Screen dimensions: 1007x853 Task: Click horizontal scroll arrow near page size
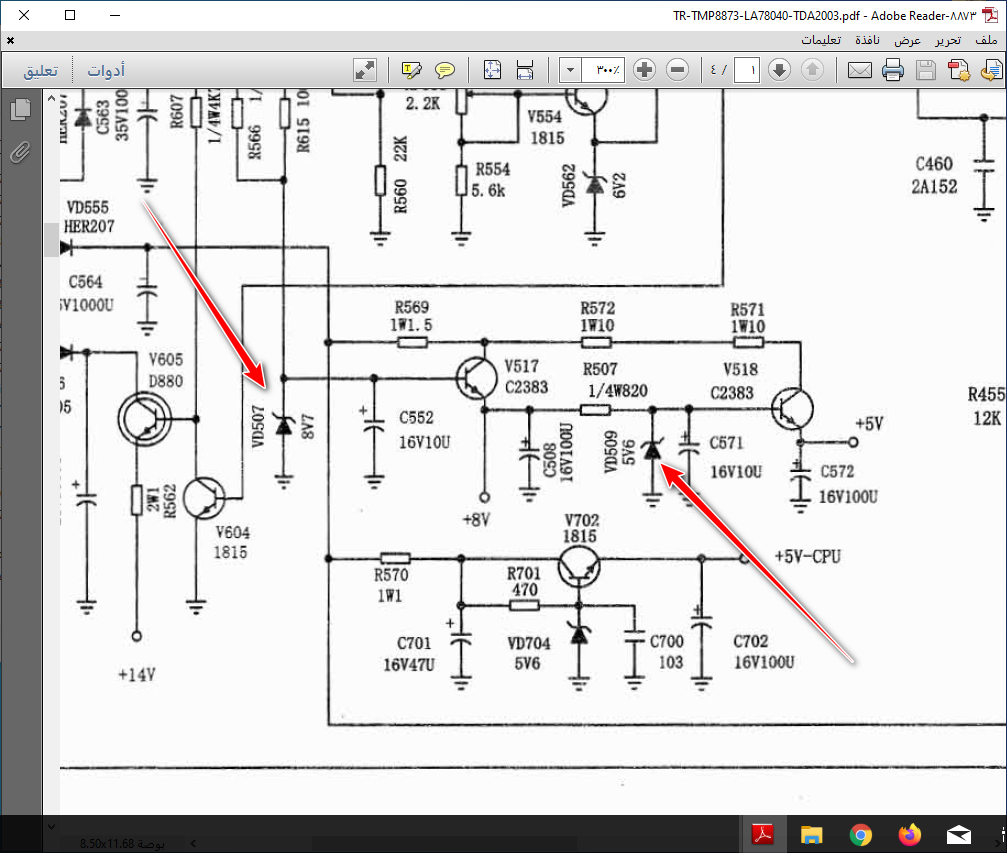[x=193, y=843]
